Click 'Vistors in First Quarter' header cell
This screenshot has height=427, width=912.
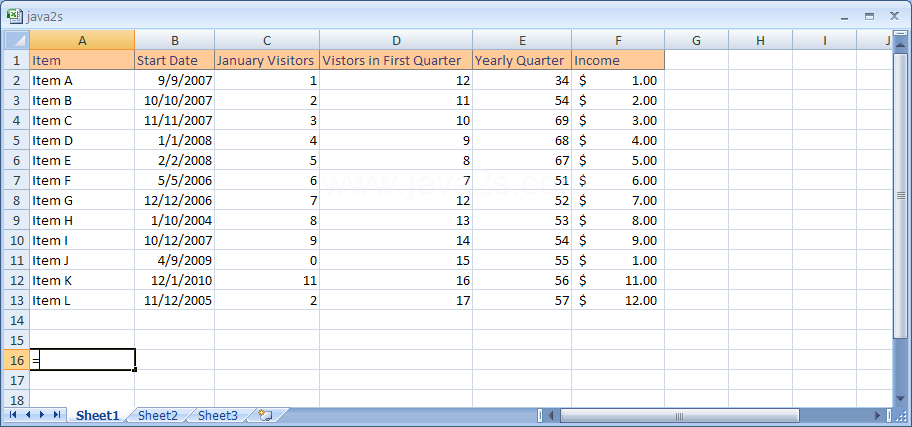coord(396,61)
